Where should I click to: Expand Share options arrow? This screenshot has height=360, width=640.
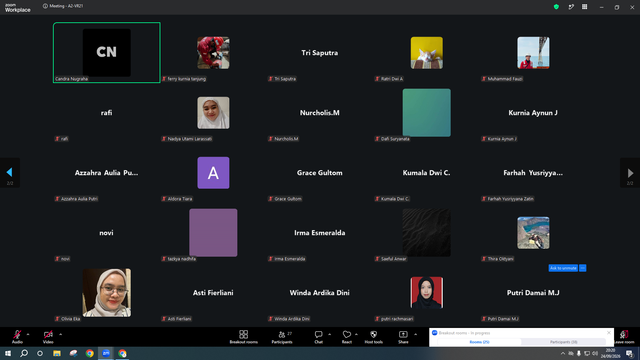pyautogui.click(x=416, y=334)
